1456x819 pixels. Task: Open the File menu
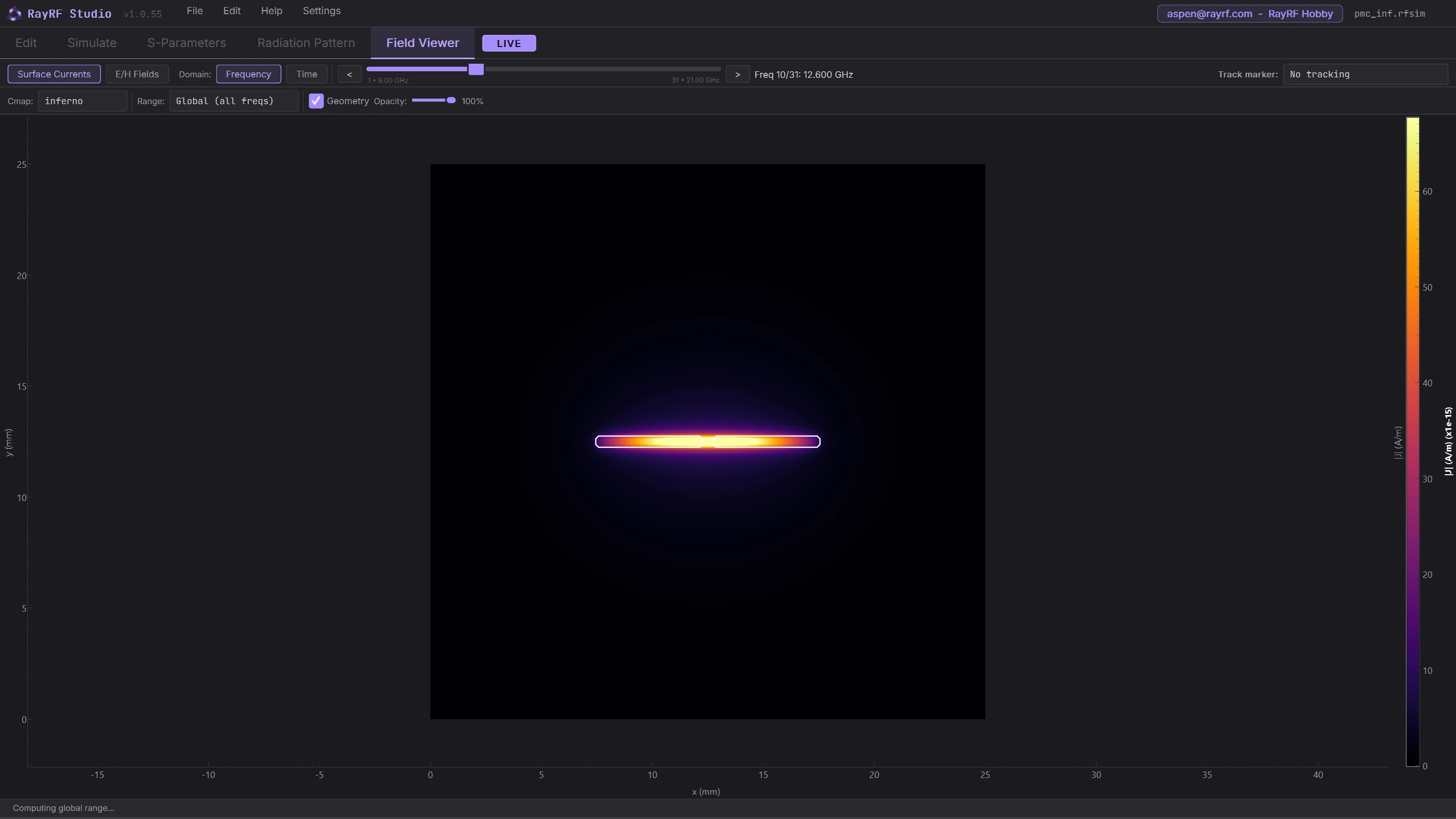pyautogui.click(x=195, y=11)
